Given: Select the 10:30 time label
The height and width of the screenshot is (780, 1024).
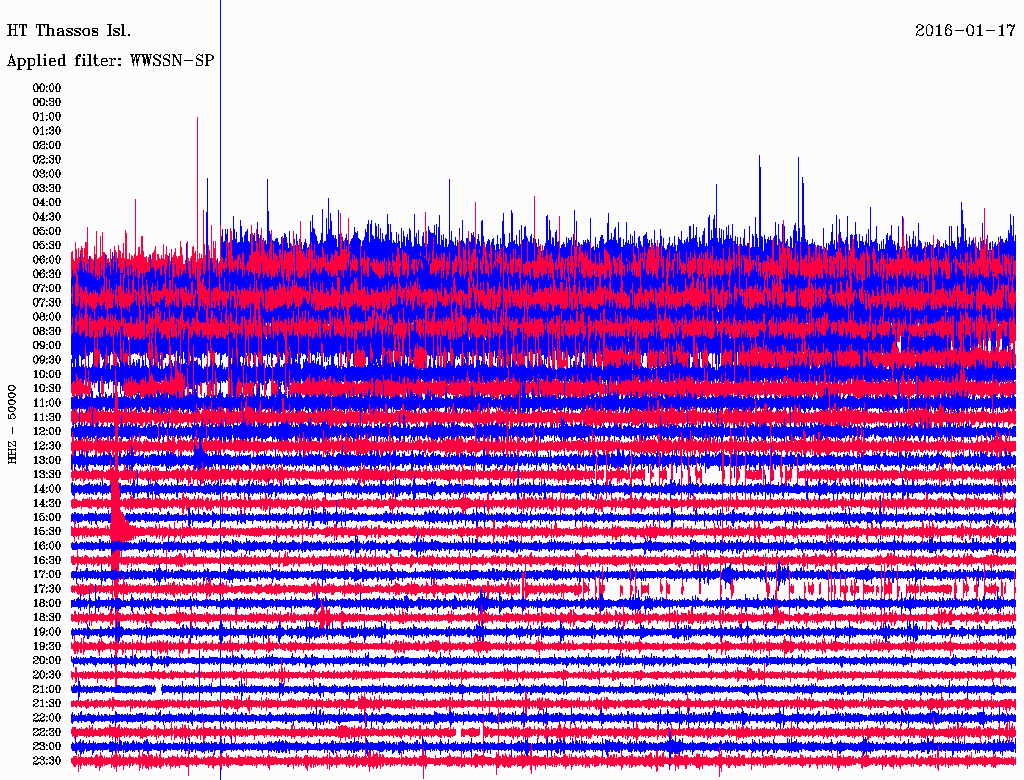Looking at the screenshot, I should (x=47, y=389).
